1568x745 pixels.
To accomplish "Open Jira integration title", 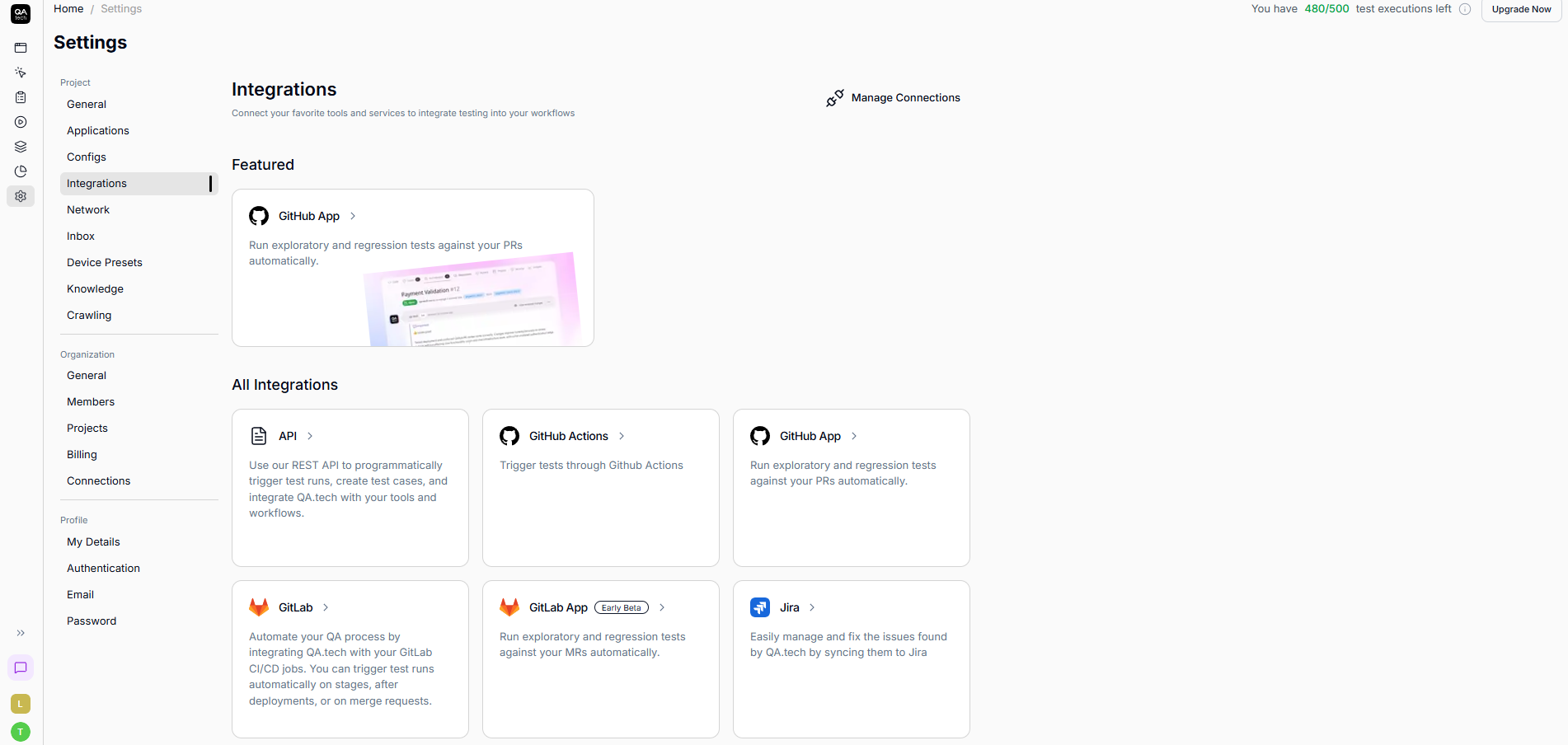I will (790, 607).
